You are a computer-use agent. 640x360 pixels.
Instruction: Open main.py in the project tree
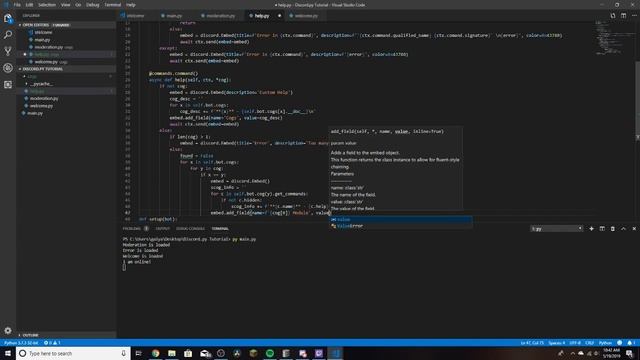(x=35, y=113)
